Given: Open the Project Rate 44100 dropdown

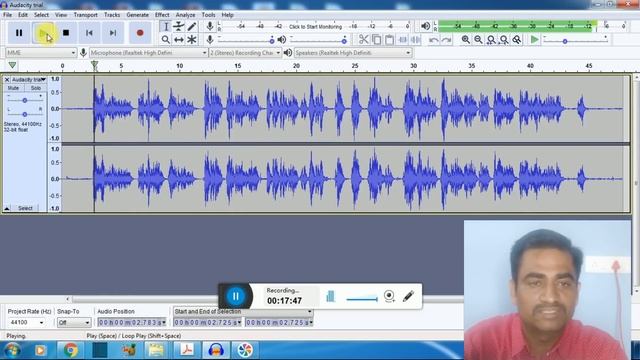Looking at the screenshot, I should point(27,322).
